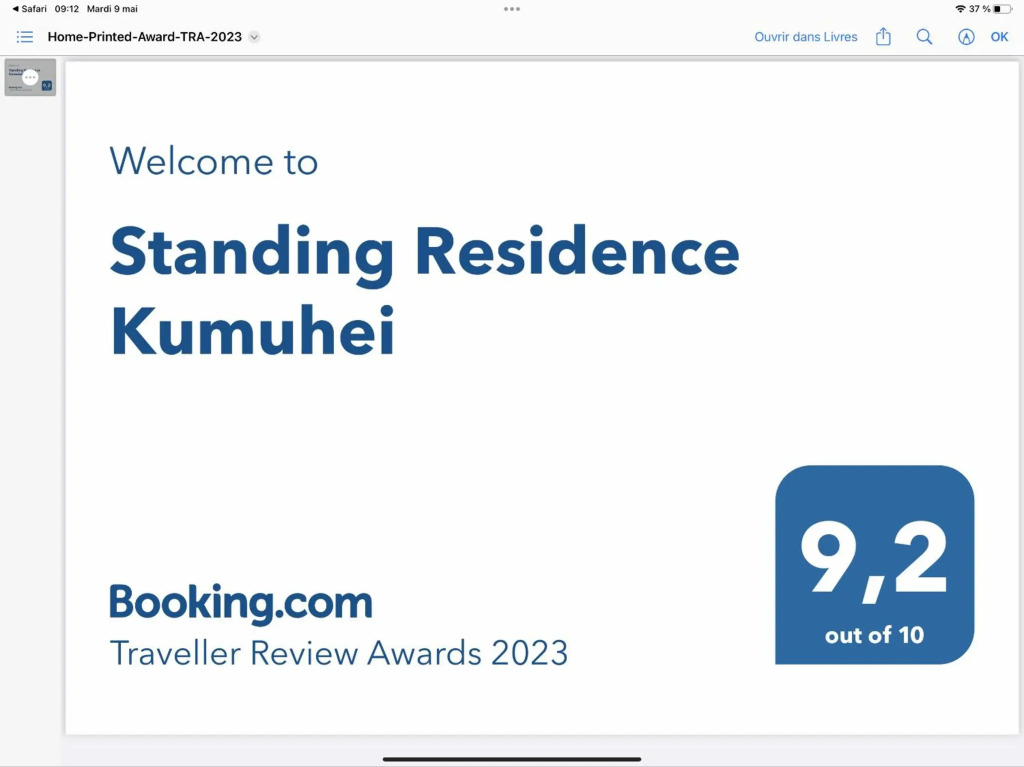Tap the three-dot multitasking control

click(512, 9)
